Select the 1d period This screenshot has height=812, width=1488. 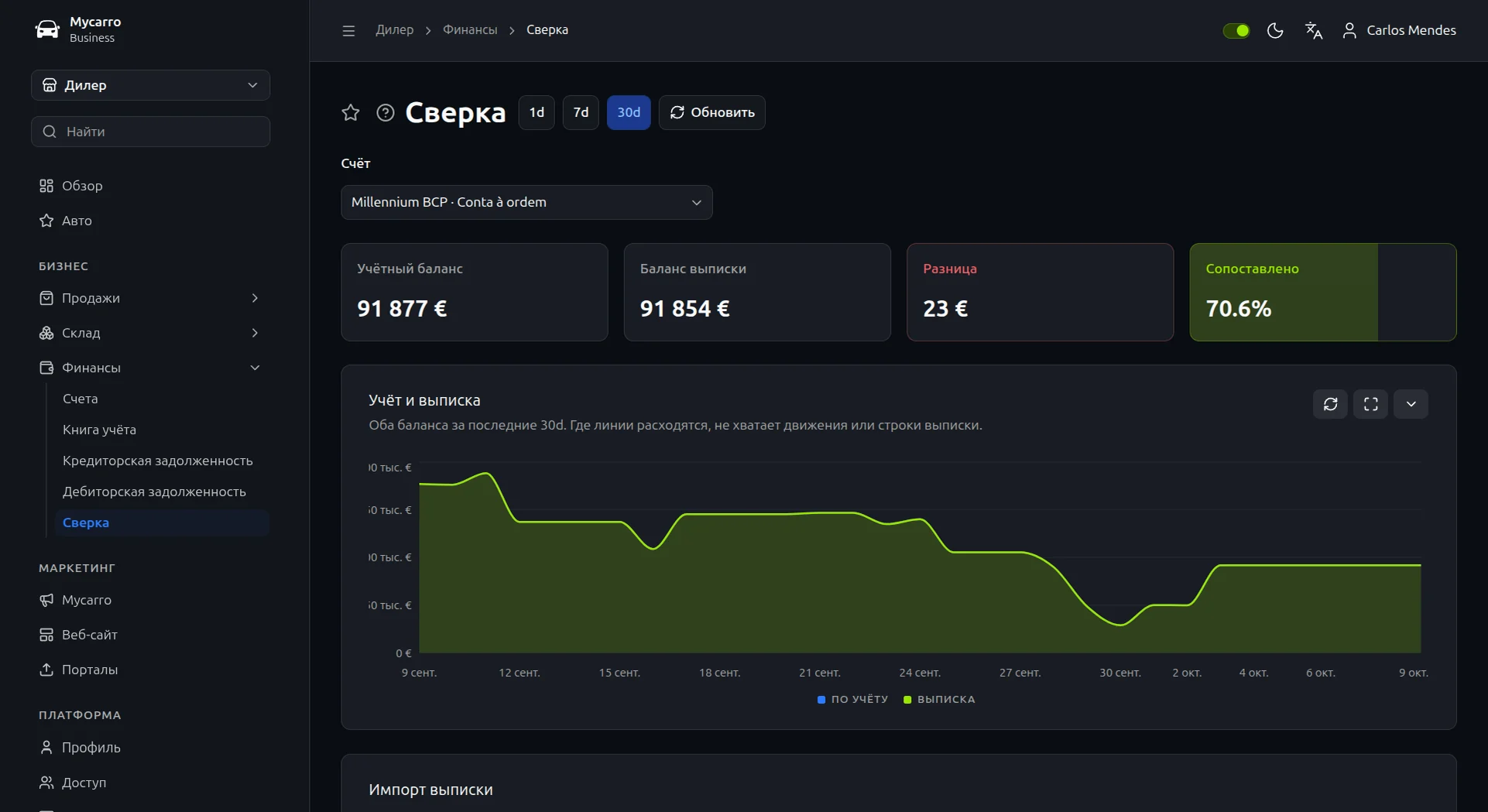(x=537, y=113)
